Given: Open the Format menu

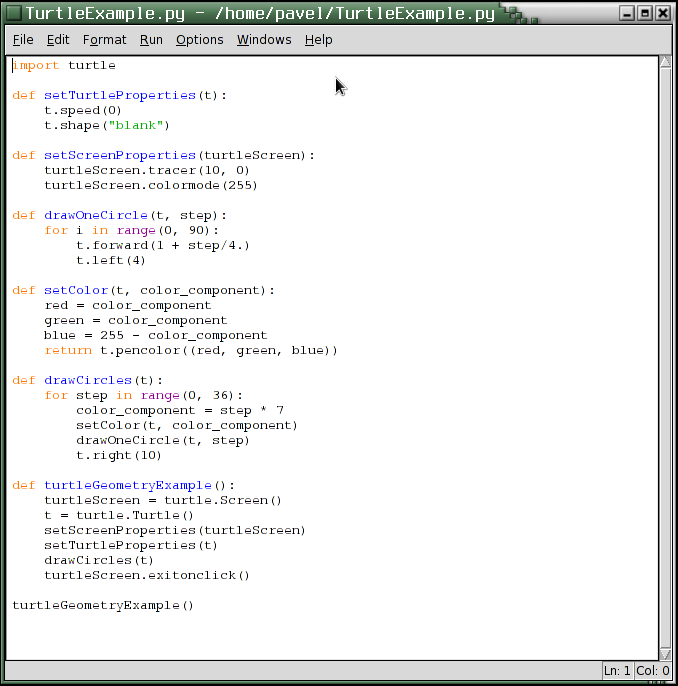Looking at the screenshot, I should [104, 40].
